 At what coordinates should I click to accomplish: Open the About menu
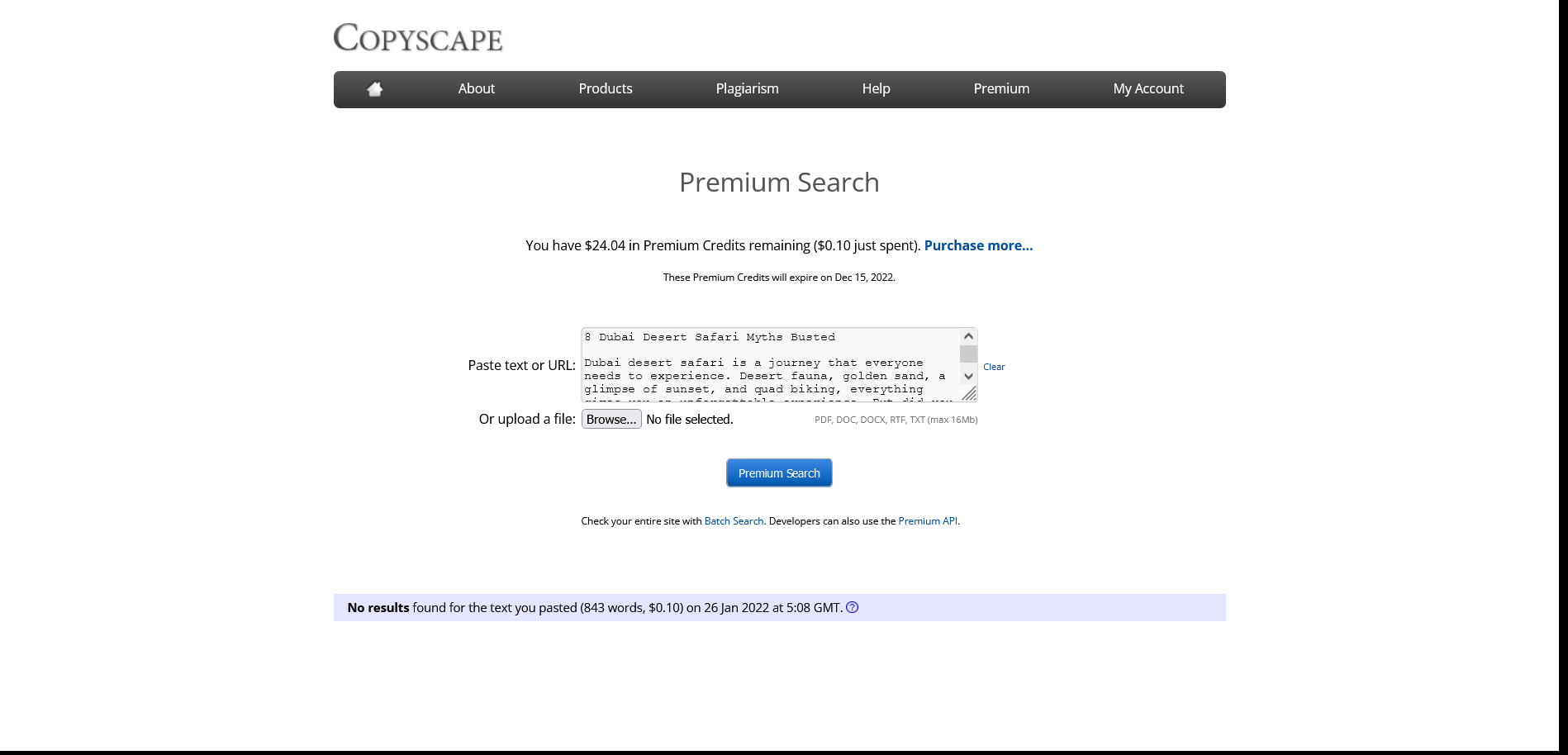477,88
